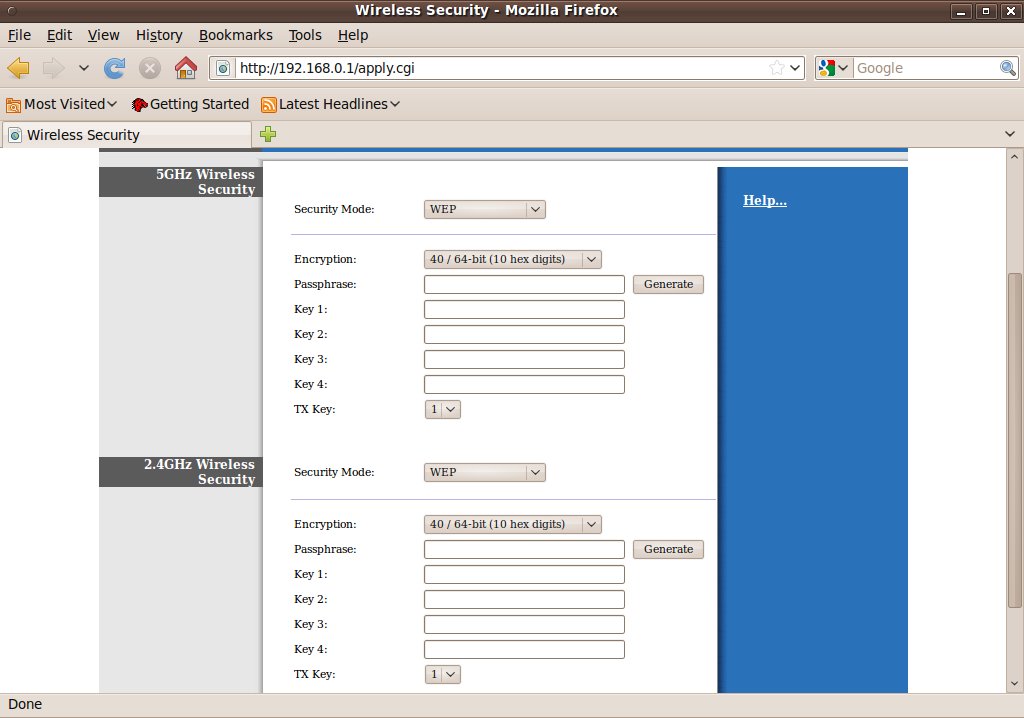Image resolution: width=1024 pixels, height=718 pixels.
Task: Reload the page with the refresh icon
Action: [115, 68]
